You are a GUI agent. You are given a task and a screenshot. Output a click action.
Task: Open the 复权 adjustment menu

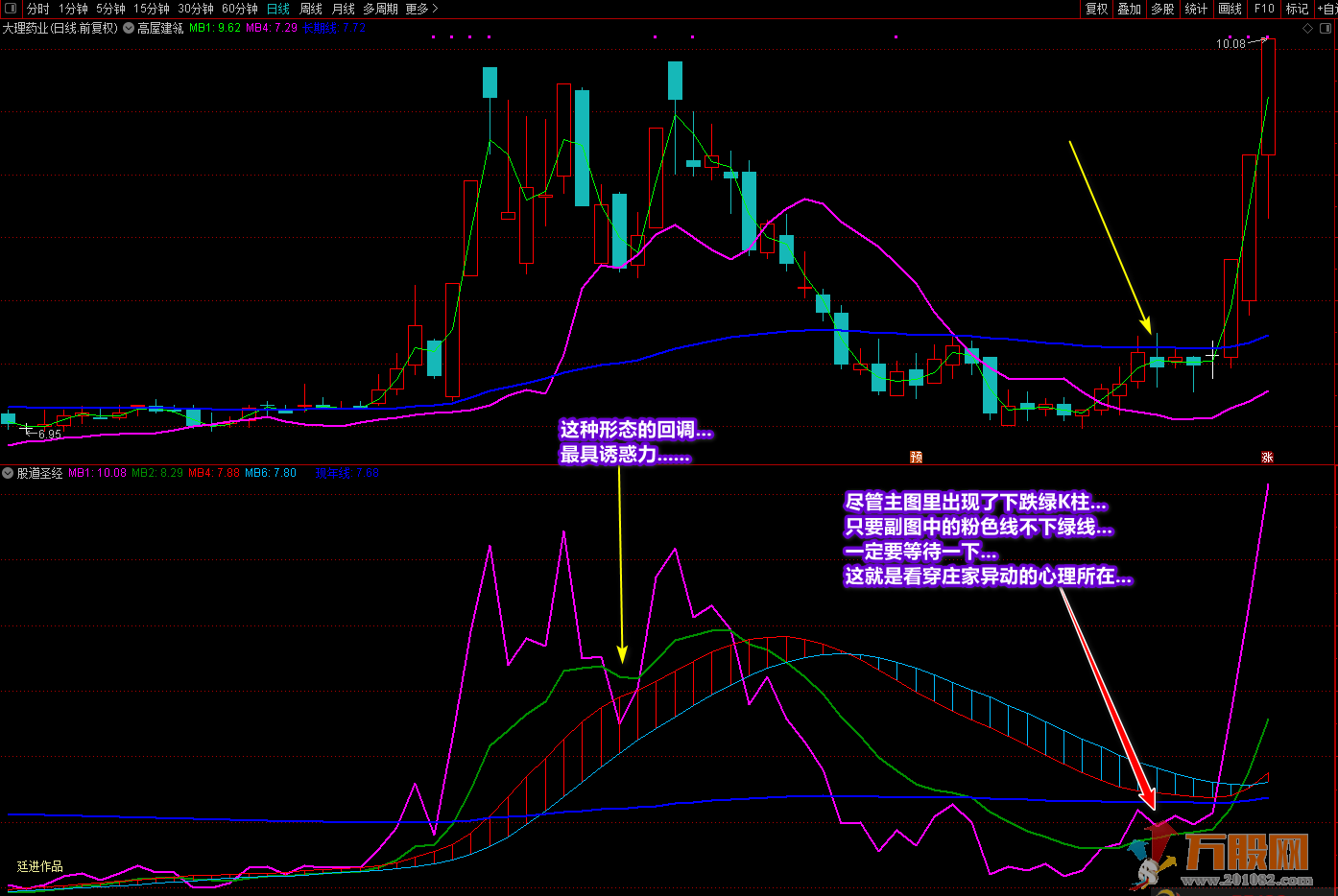(x=1096, y=9)
